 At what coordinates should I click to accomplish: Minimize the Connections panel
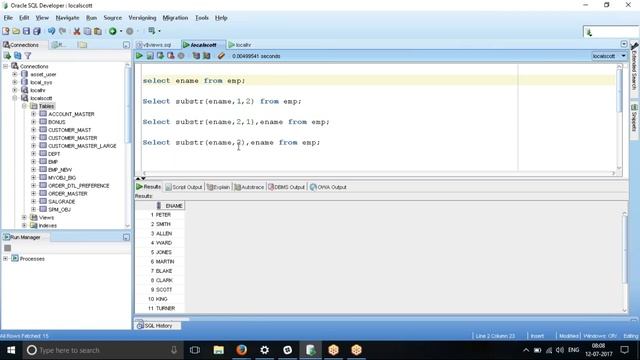[x=126, y=45]
